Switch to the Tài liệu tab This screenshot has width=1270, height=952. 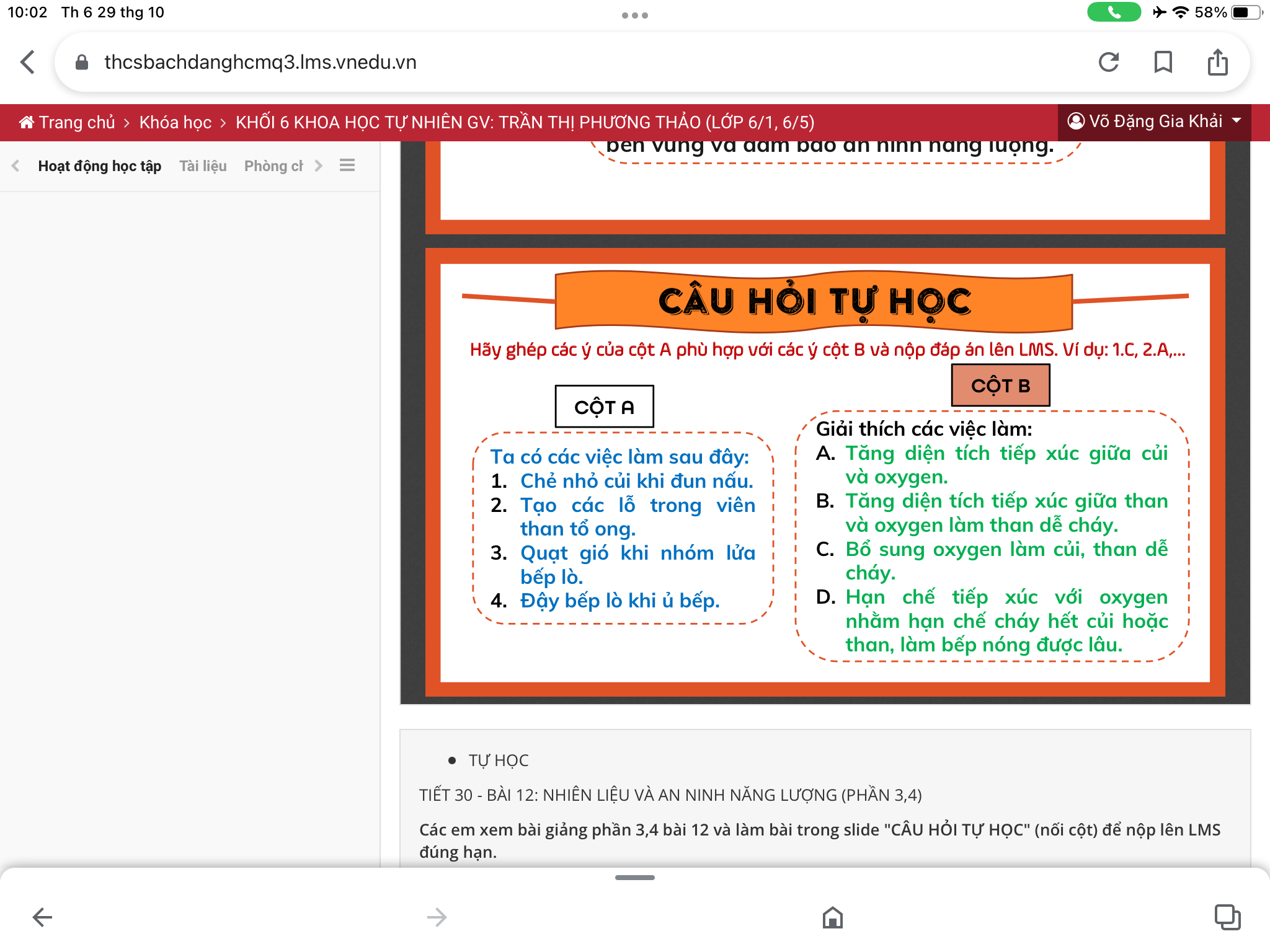203,166
